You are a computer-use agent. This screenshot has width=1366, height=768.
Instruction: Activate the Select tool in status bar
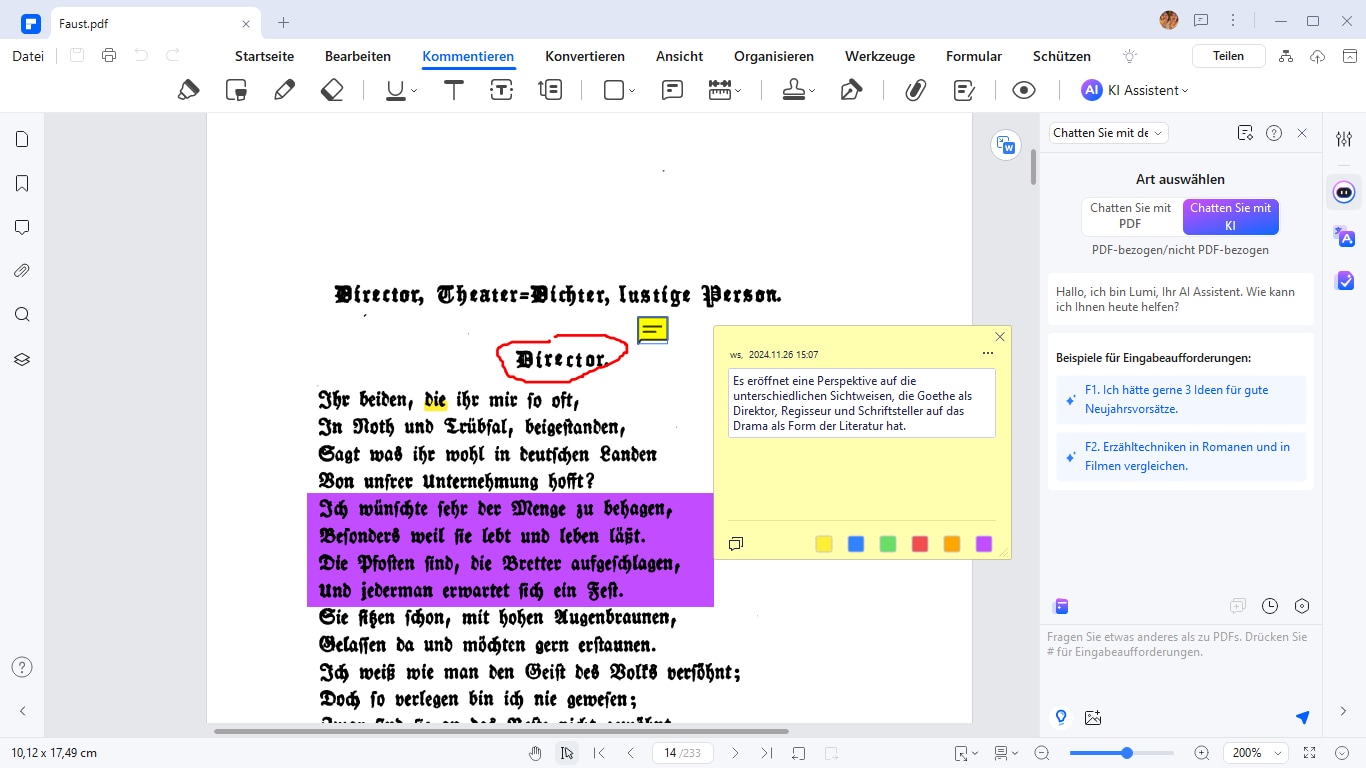tap(567, 753)
